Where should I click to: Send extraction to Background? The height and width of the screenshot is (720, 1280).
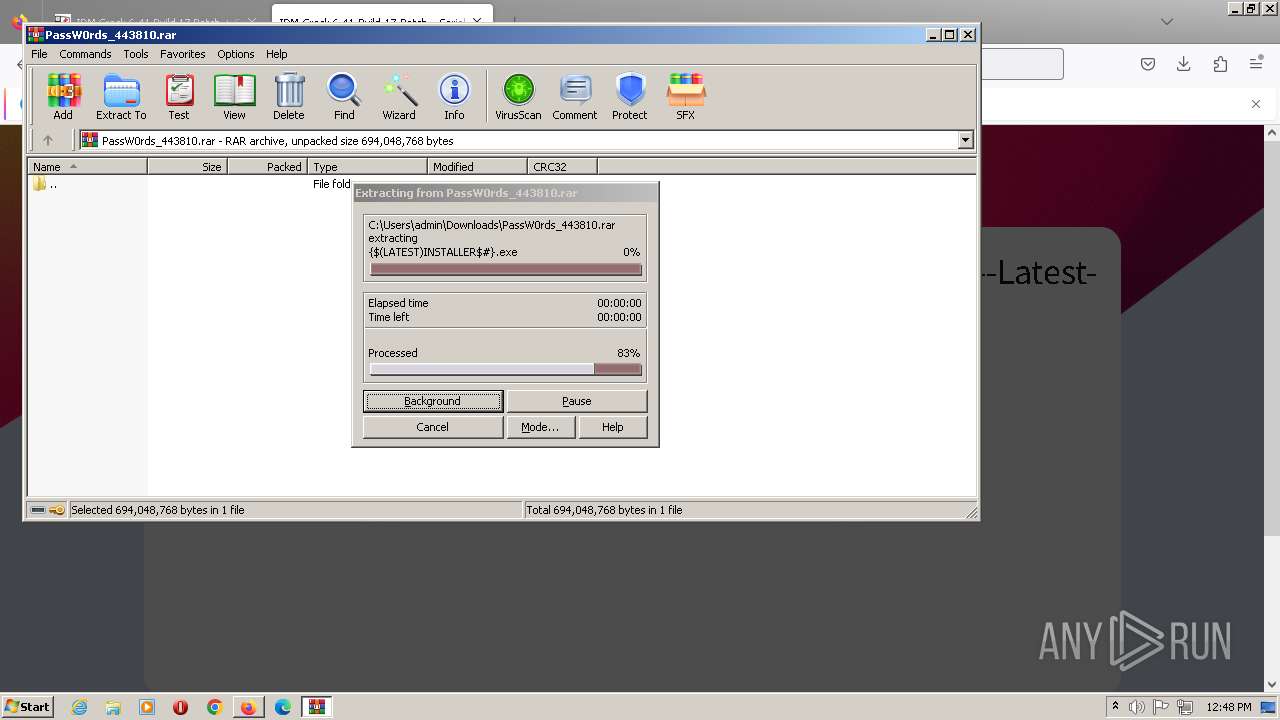coord(433,401)
